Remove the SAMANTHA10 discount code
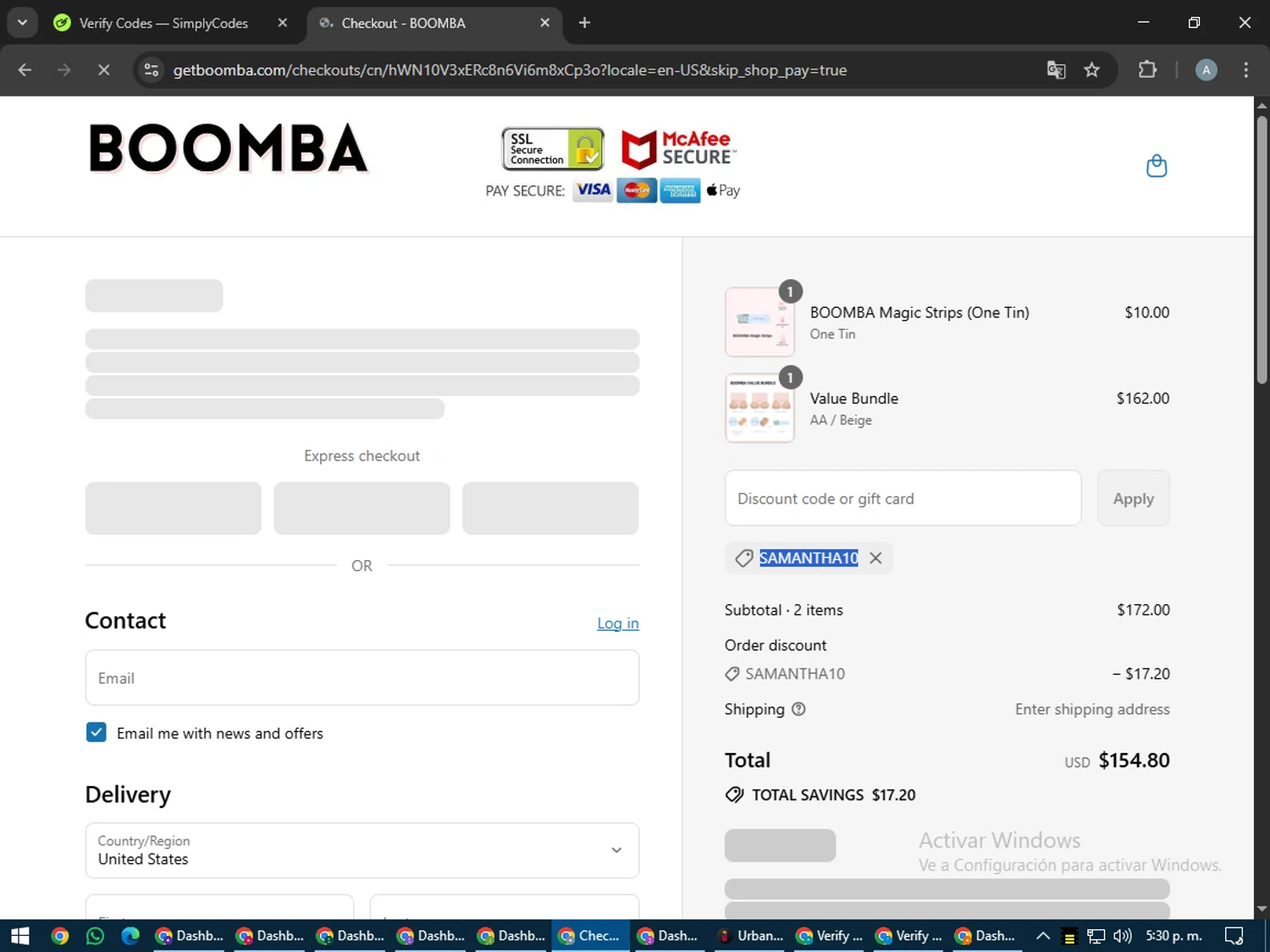 click(875, 559)
